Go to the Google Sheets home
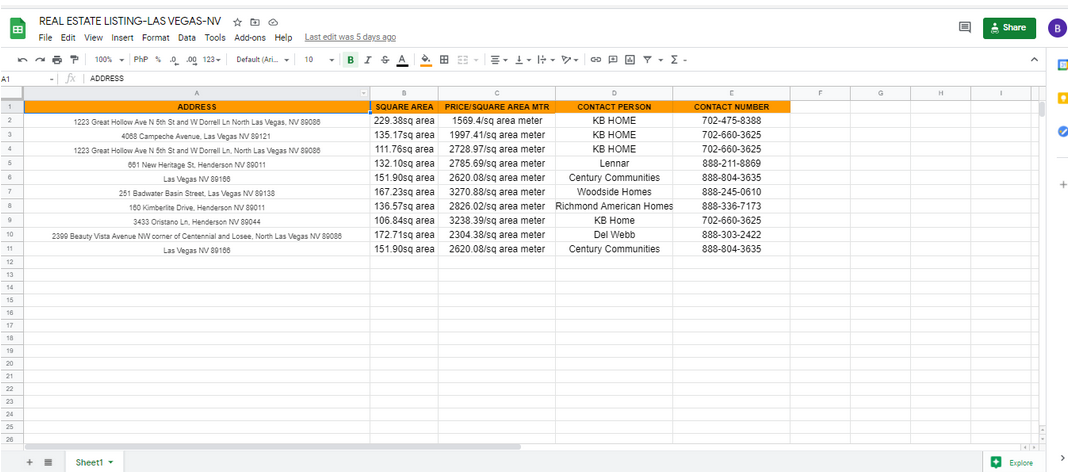The width and height of the screenshot is (1068, 472). (18, 29)
